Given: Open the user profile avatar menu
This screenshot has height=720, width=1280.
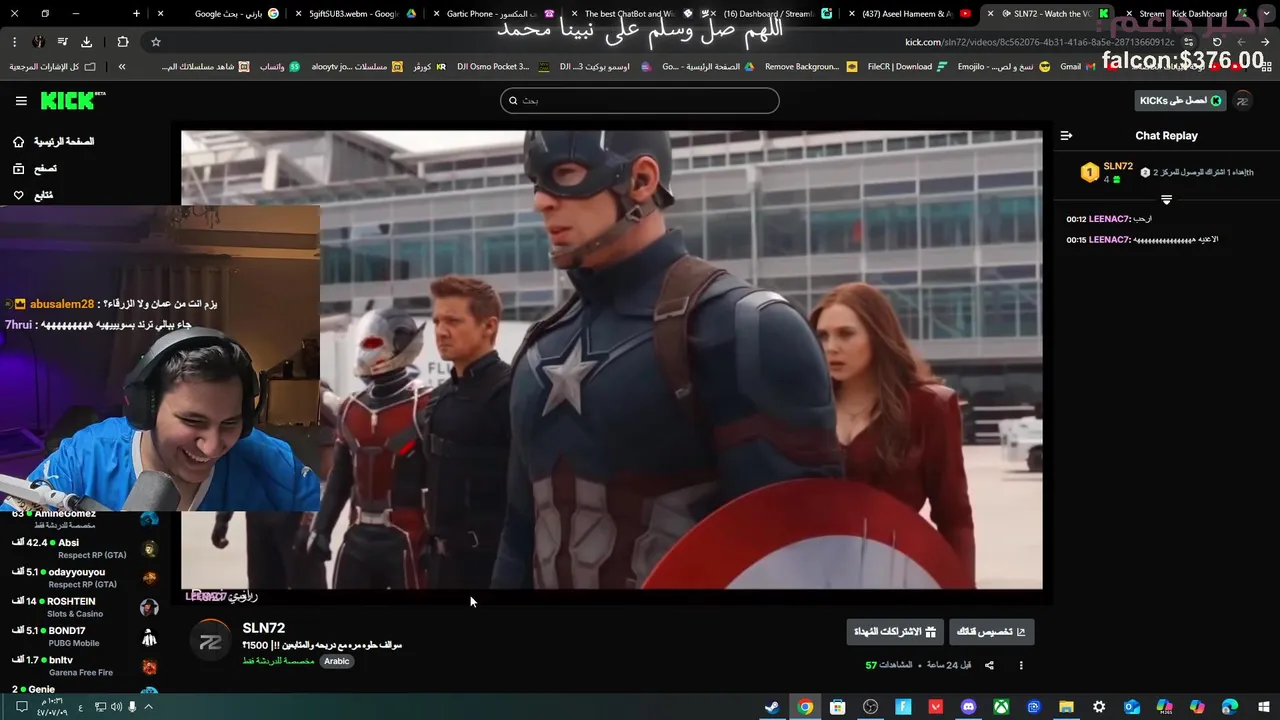Looking at the screenshot, I should [1243, 101].
